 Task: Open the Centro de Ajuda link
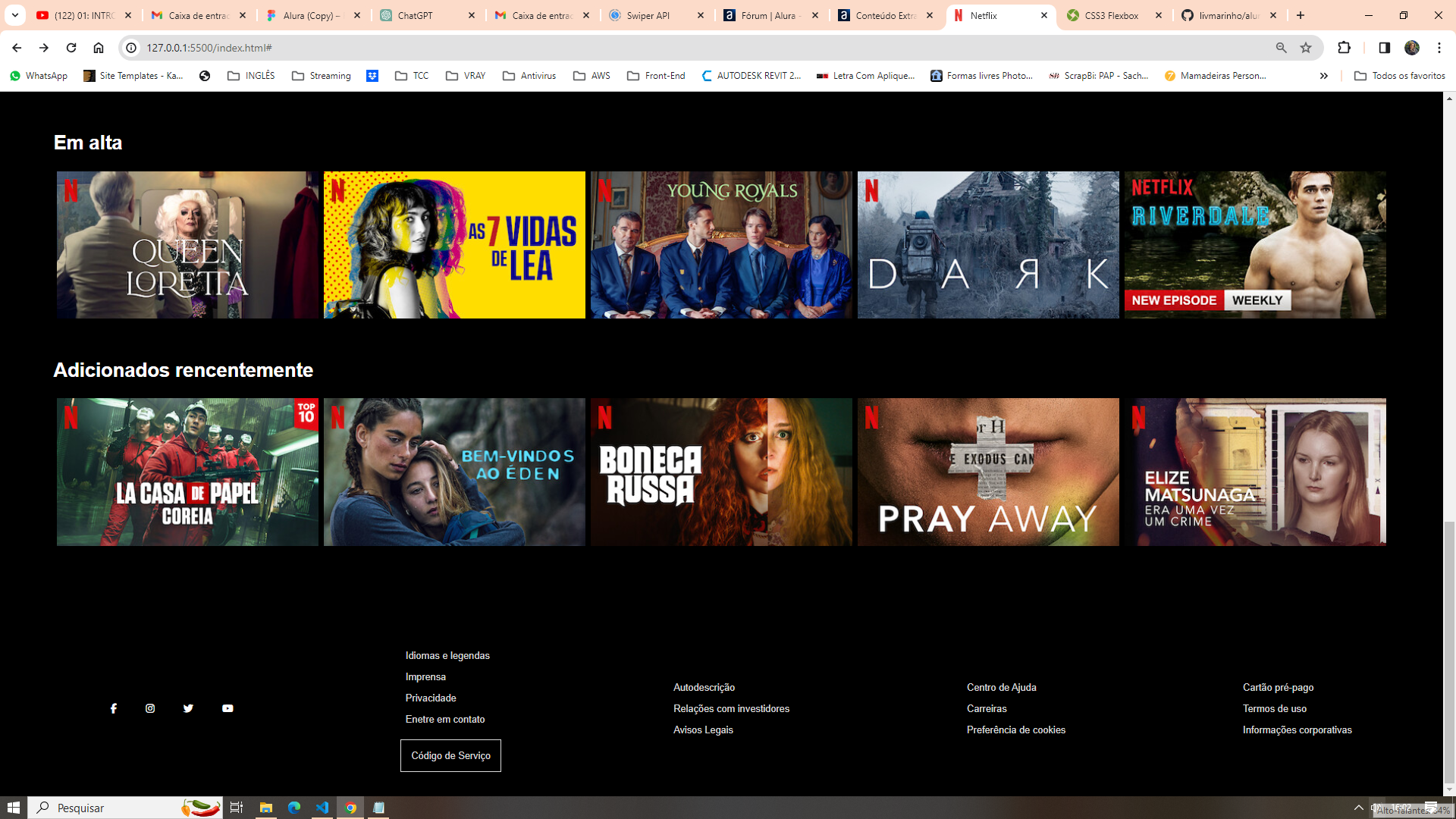pos(1001,688)
